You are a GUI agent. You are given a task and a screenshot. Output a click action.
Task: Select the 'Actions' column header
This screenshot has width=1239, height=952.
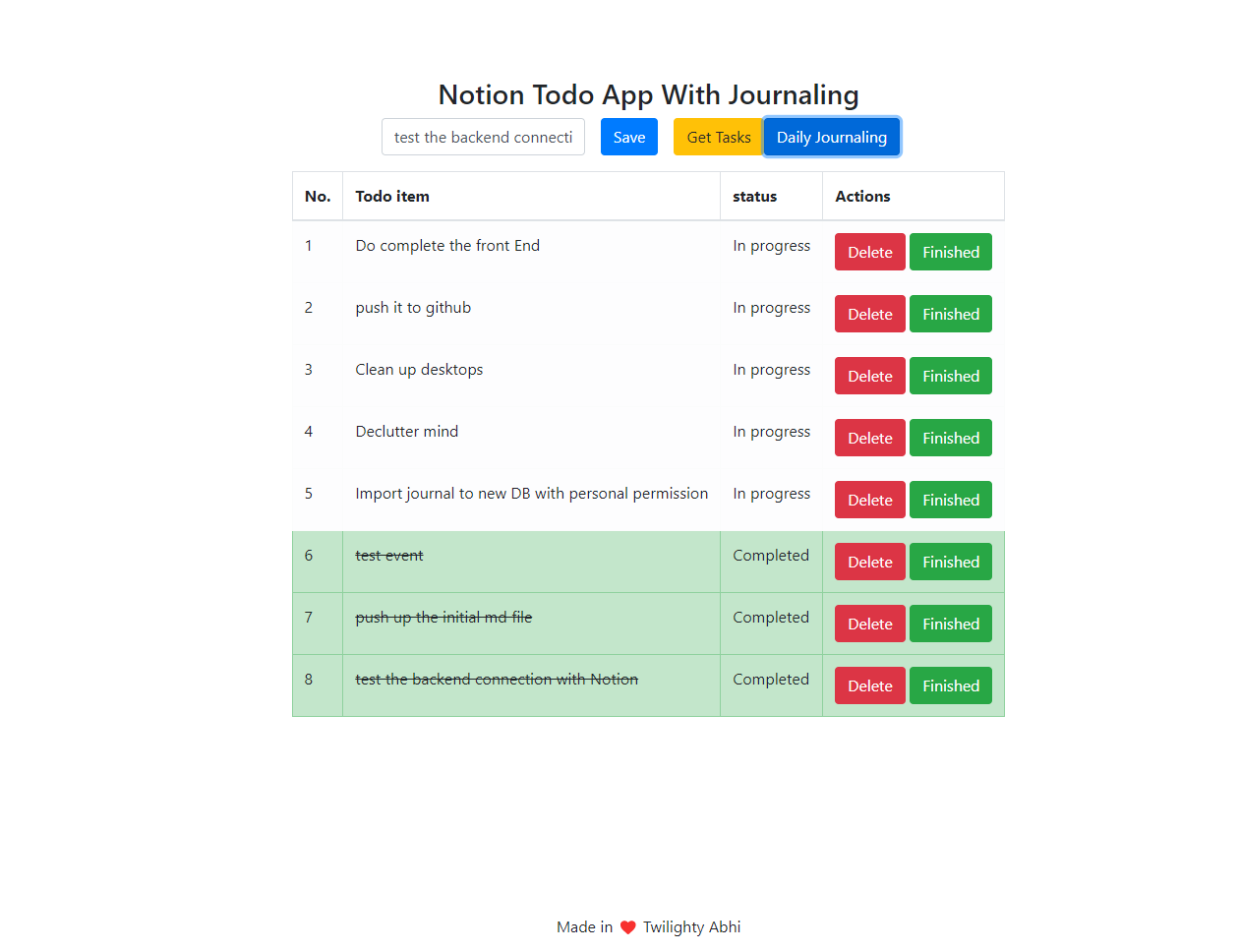pyautogui.click(x=862, y=196)
